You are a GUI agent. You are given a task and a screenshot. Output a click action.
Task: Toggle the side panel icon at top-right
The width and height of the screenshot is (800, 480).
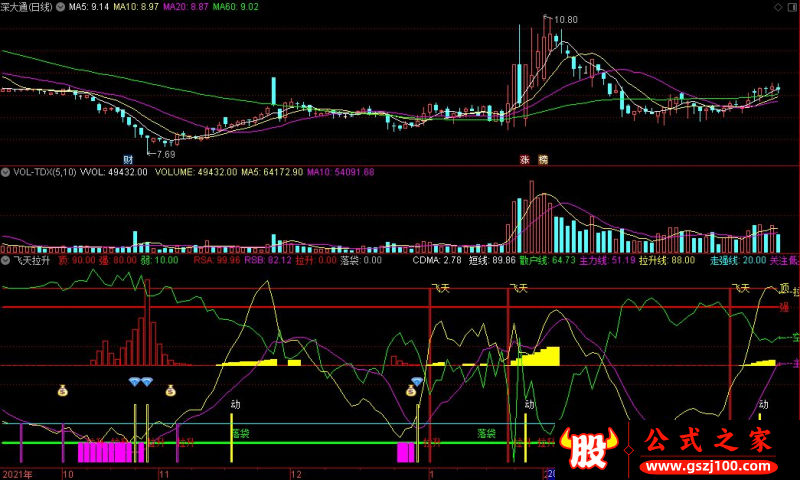point(794,7)
